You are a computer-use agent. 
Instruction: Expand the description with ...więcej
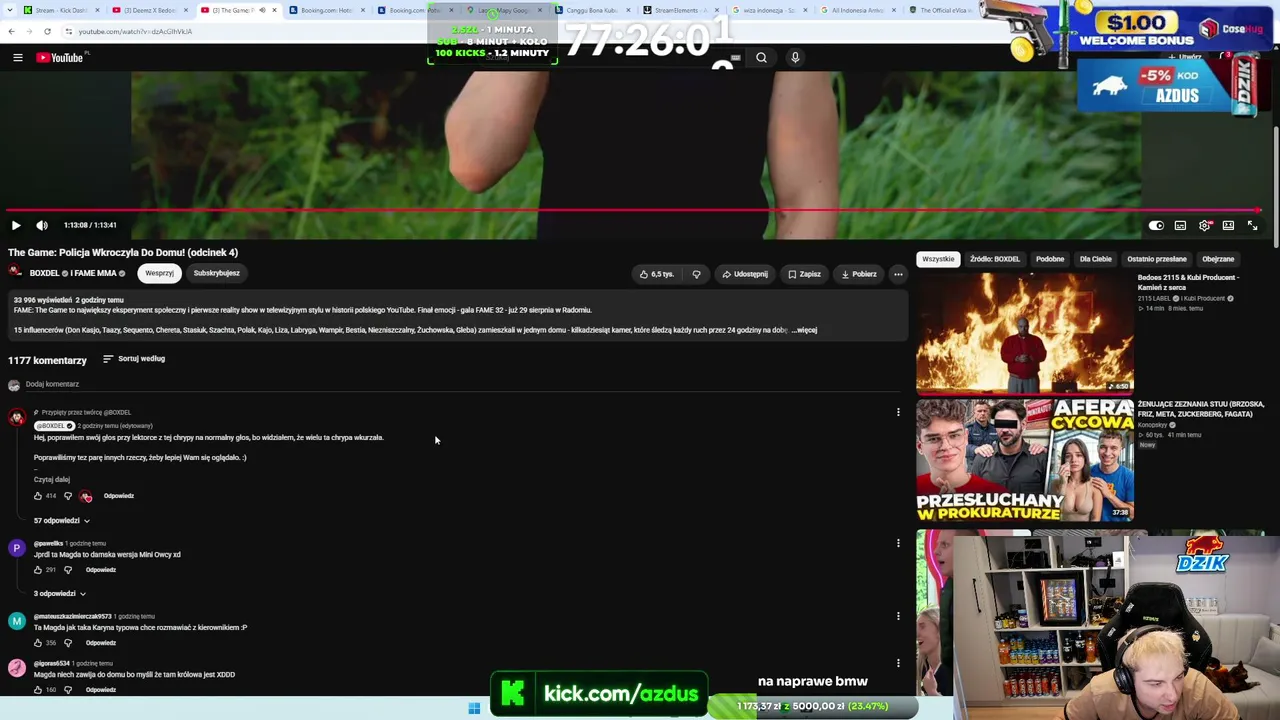coord(804,330)
